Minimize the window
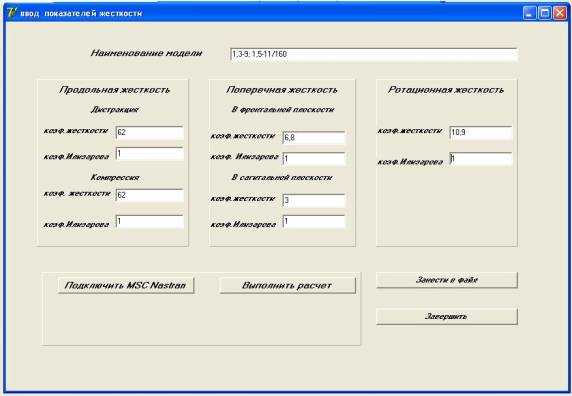The width and height of the screenshot is (572, 396). click(x=529, y=13)
